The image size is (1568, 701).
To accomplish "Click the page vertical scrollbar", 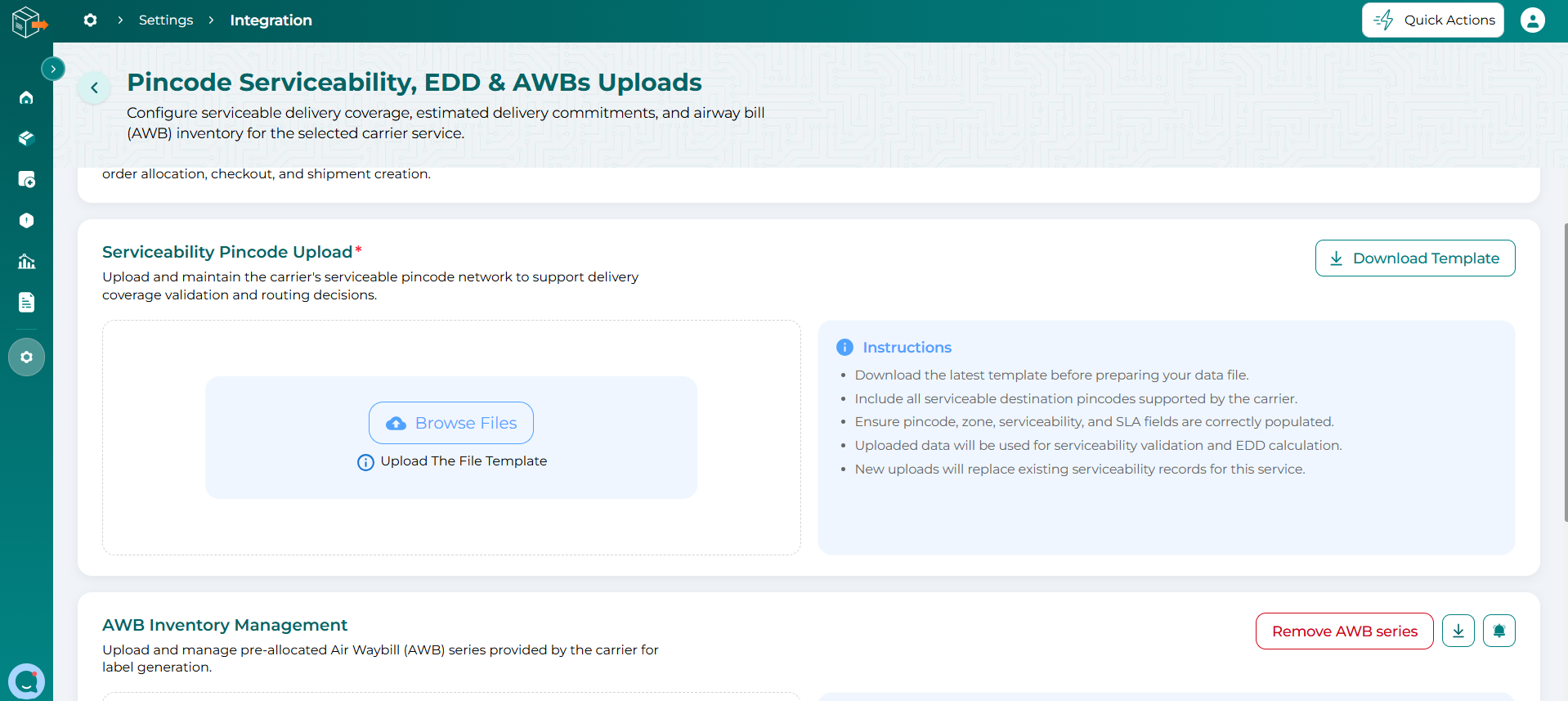I will click(x=1565, y=372).
